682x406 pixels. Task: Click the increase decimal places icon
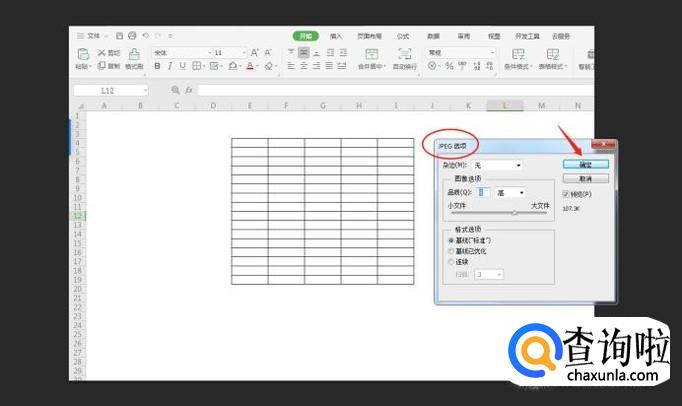[x=477, y=66]
